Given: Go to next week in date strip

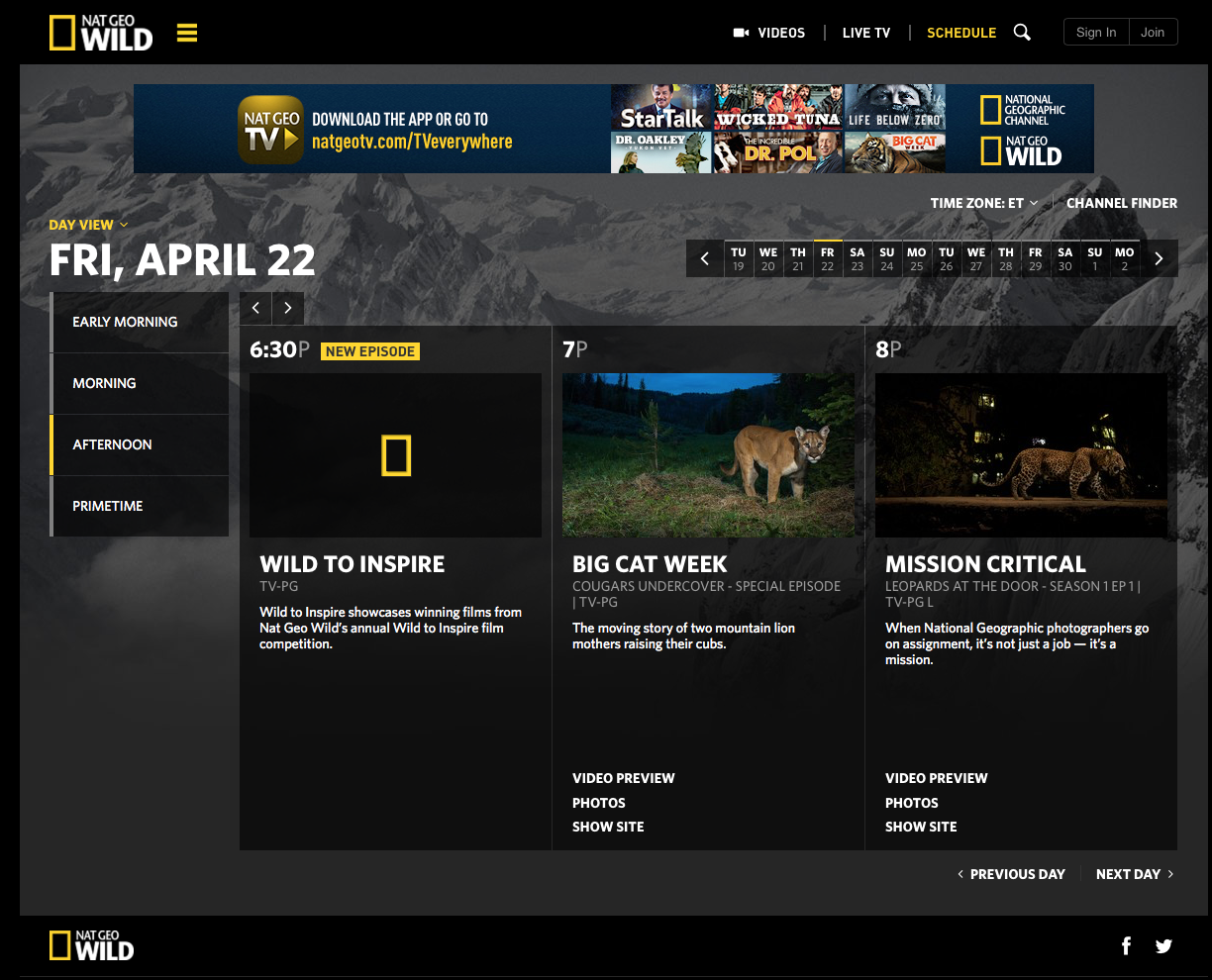Looking at the screenshot, I should (1159, 258).
